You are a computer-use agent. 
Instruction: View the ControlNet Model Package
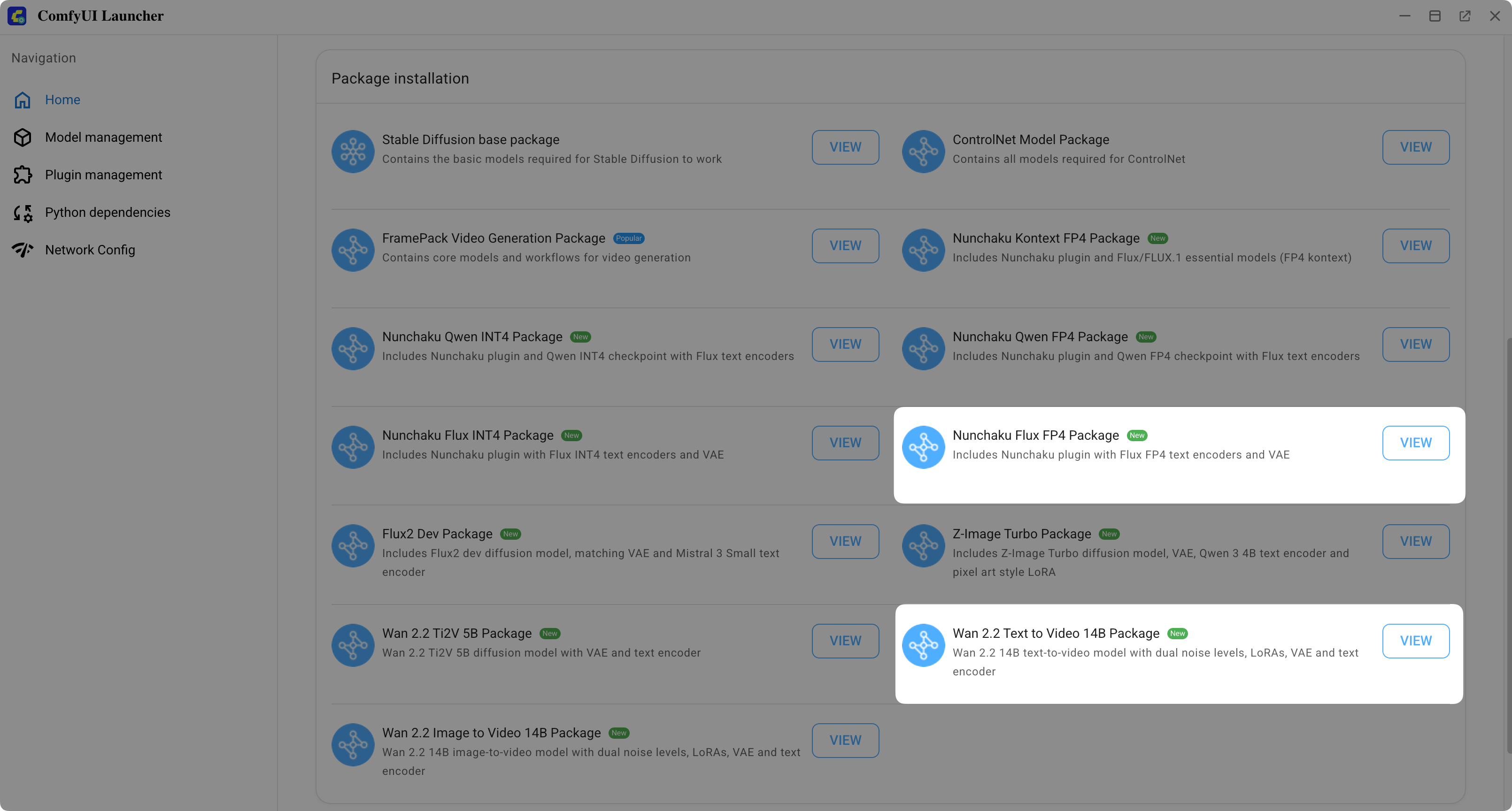[1415, 147]
